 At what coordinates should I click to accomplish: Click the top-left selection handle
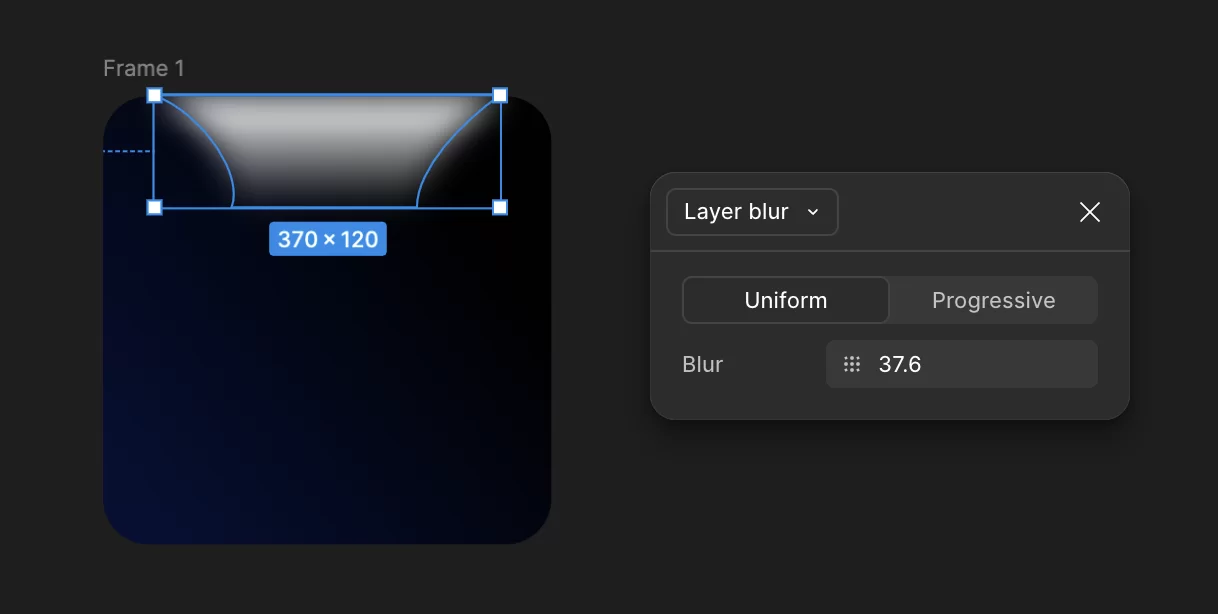[154, 95]
